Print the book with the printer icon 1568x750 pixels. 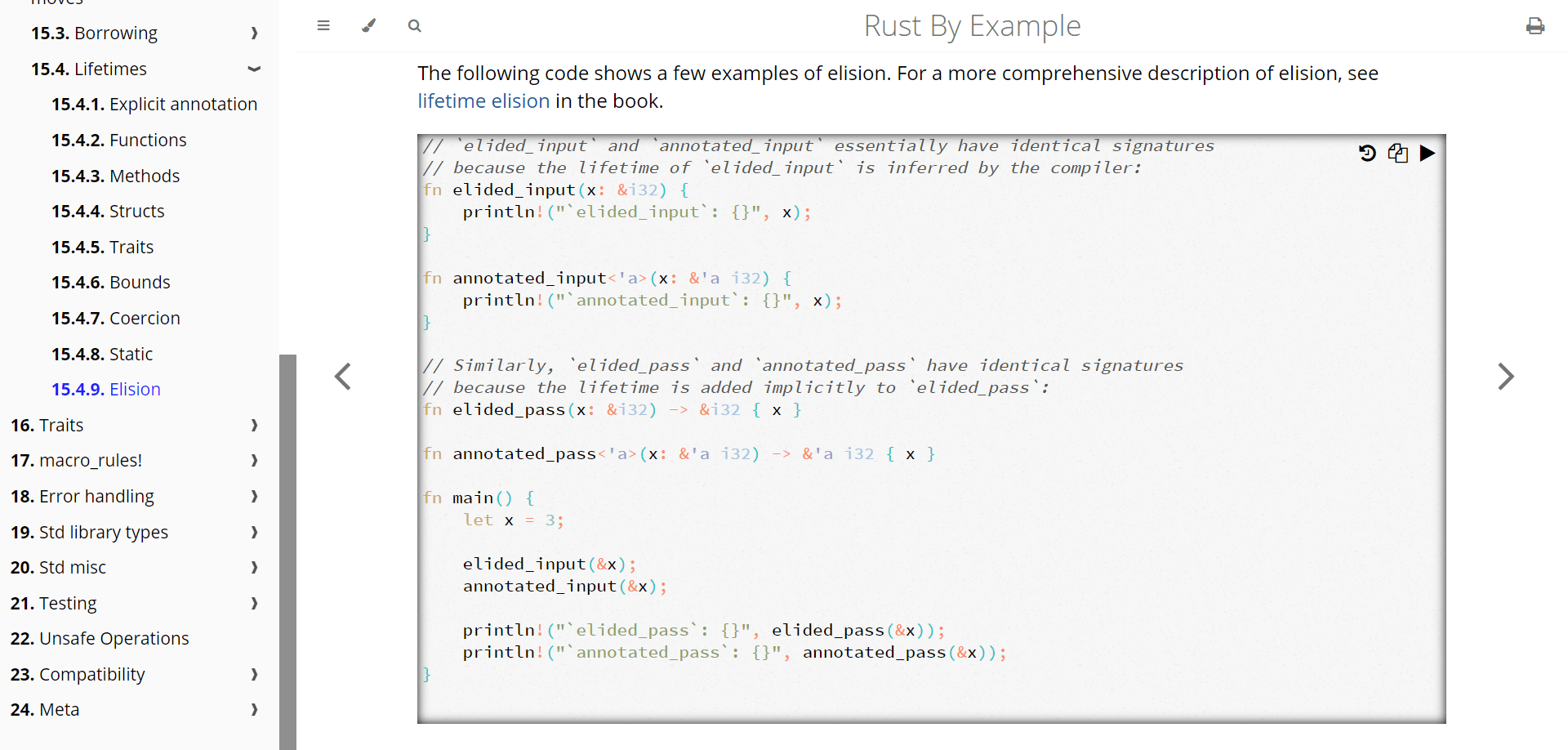point(1535,26)
